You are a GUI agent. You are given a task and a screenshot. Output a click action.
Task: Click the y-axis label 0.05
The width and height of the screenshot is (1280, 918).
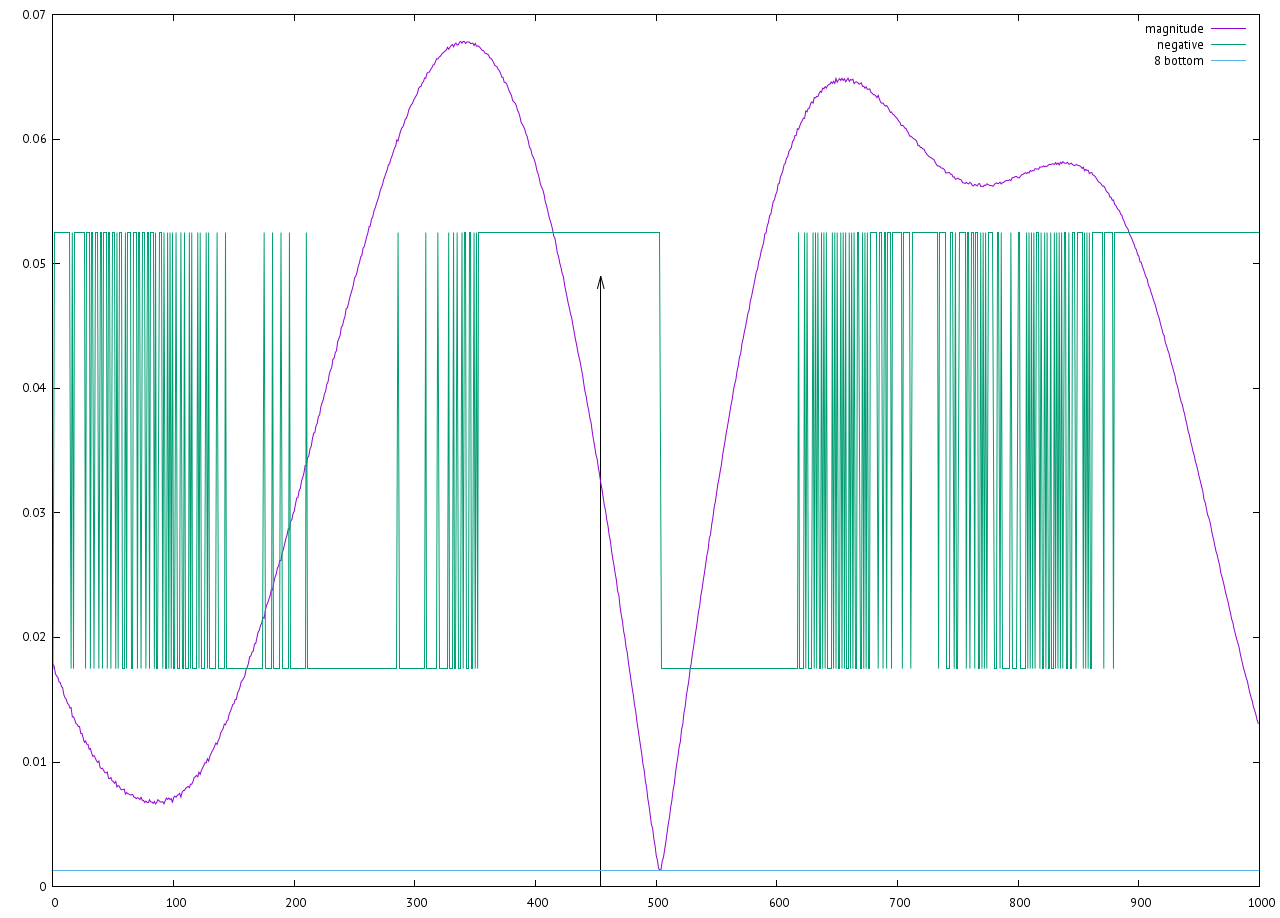pyautogui.click(x=34, y=264)
